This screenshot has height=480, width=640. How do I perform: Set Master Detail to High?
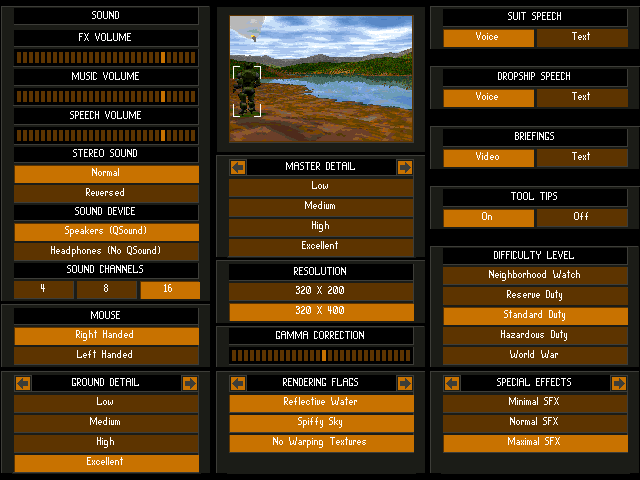click(x=321, y=227)
